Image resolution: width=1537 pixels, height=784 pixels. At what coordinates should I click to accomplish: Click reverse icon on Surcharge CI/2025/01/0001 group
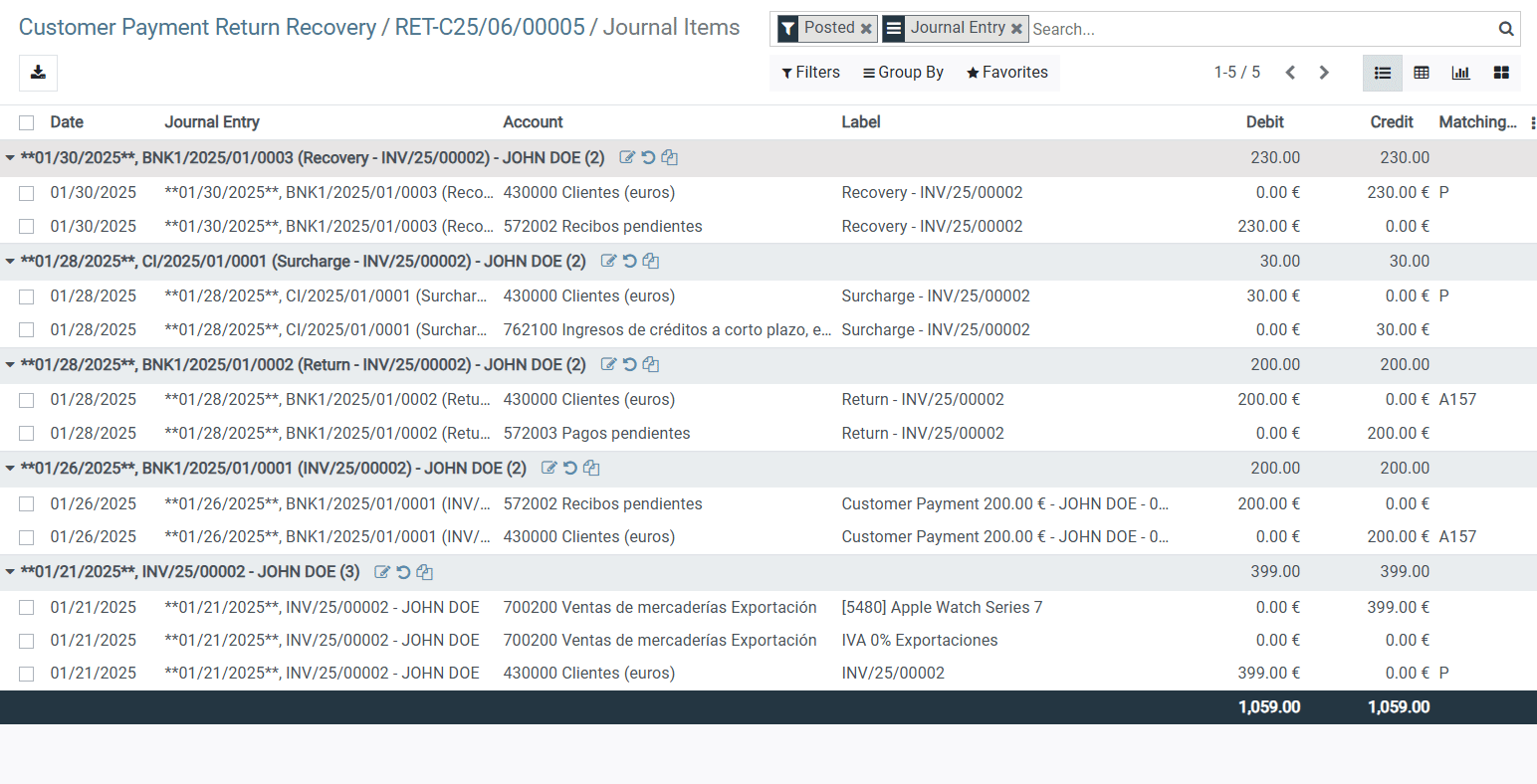[x=629, y=261]
